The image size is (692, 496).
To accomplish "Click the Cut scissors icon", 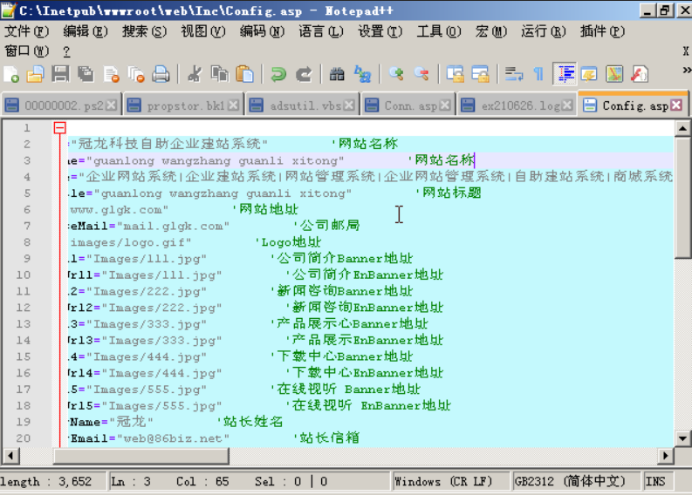I will (194, 74).
